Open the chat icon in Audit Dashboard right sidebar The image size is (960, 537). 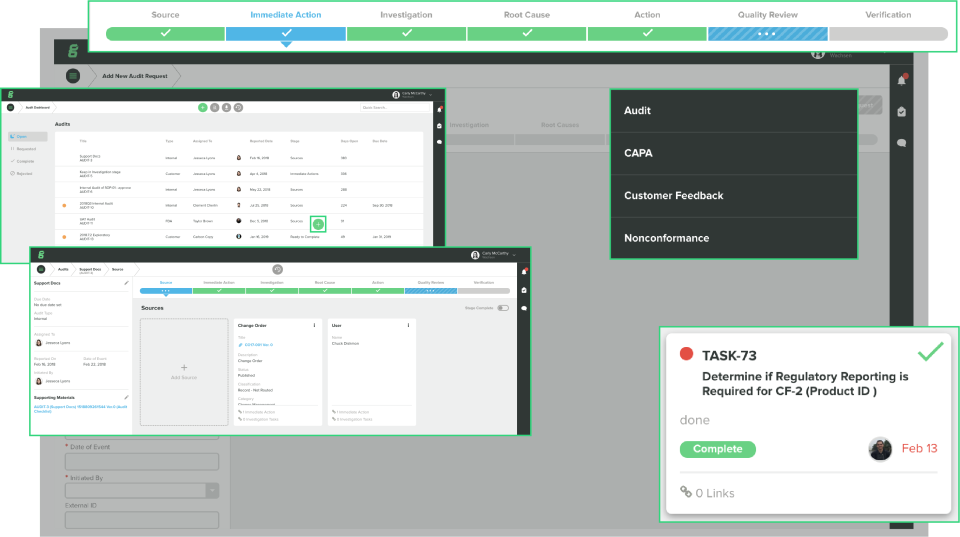click(x=440, y=141)
